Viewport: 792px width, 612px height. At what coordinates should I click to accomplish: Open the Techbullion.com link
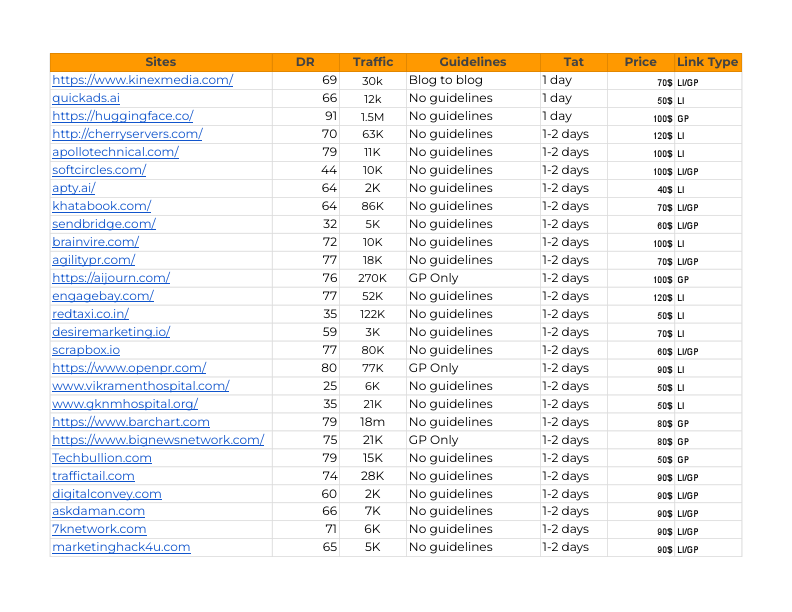[102, 458]
